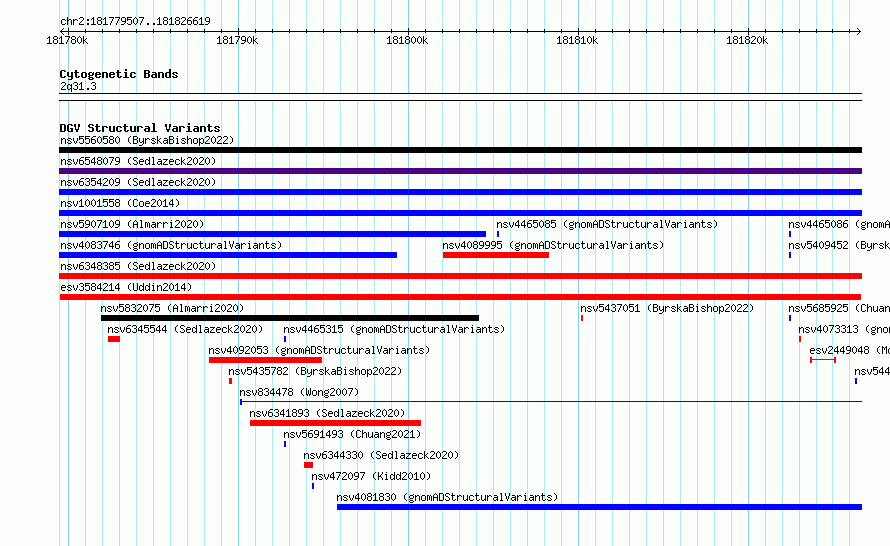The width and height of the screenshot is (890, 546).
Task: Click the blue nsv1001558 variant bar
Action: pos(460,213)
